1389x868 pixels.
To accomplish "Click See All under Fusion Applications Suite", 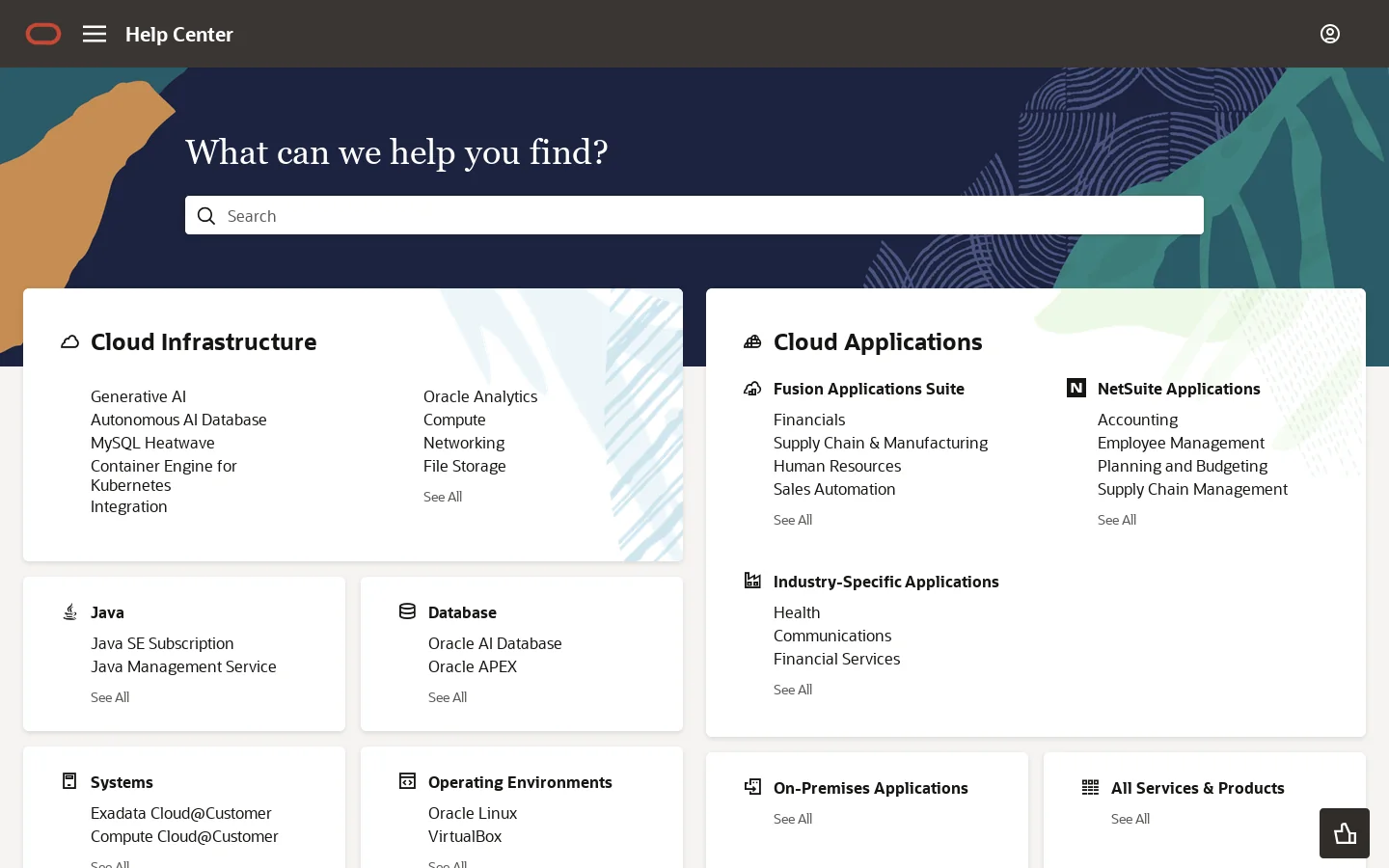I will tap(793, 520).
